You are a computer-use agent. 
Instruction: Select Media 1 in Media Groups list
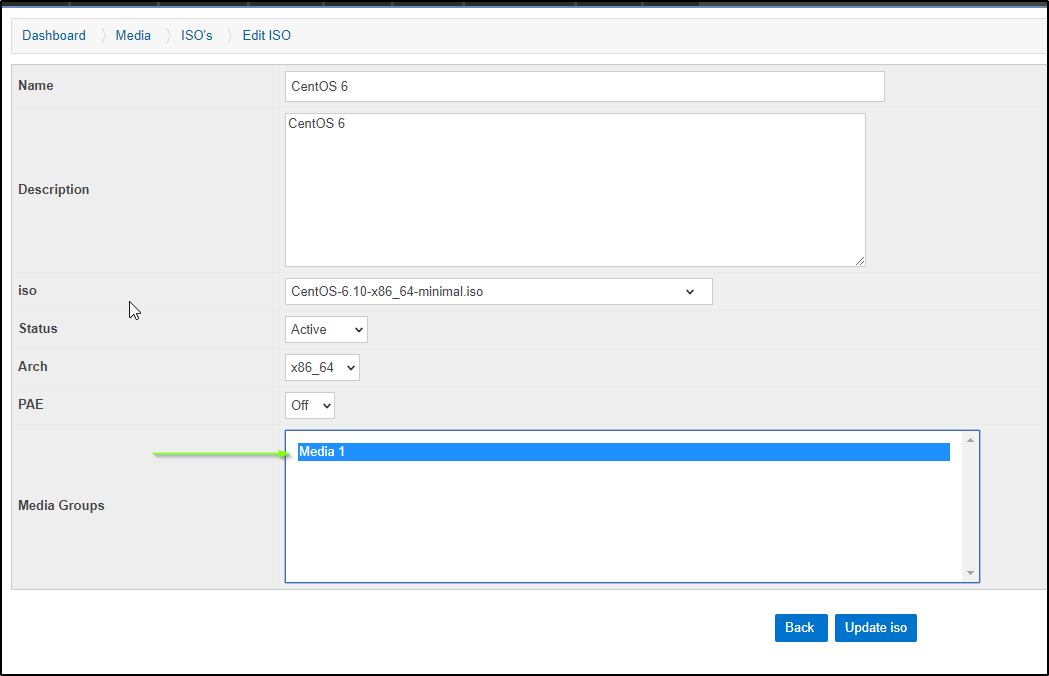[x=623, y=452]
